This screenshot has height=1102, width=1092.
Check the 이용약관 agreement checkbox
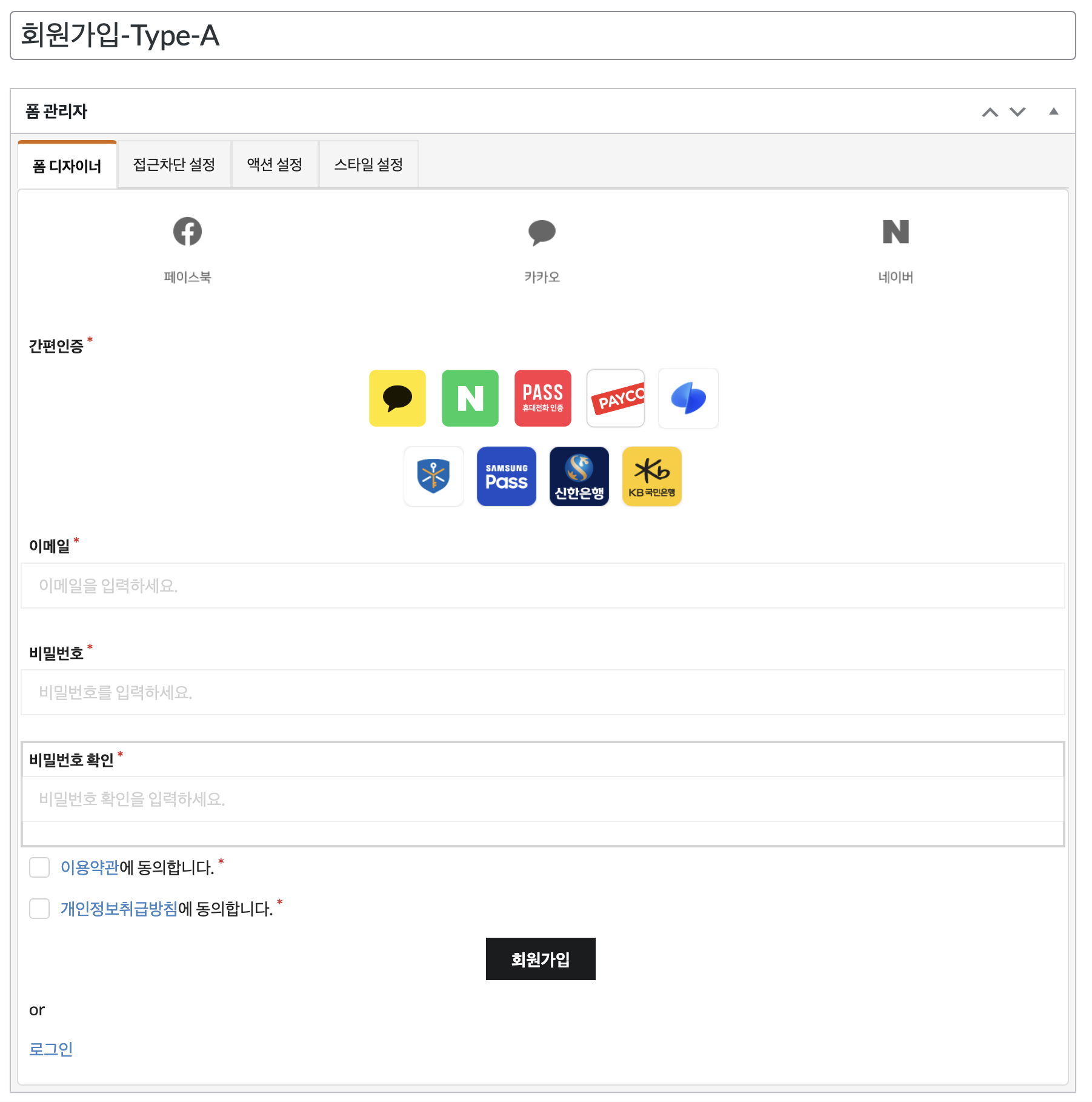[x=39, y=867]
